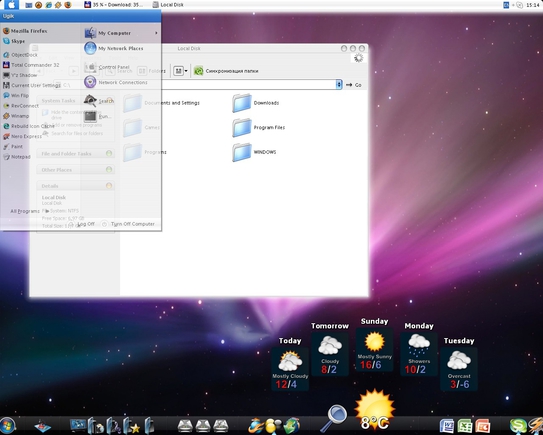Click the Internet Explorer dock icon
This screenshot has height=435, width=543.
pos(256,426)
